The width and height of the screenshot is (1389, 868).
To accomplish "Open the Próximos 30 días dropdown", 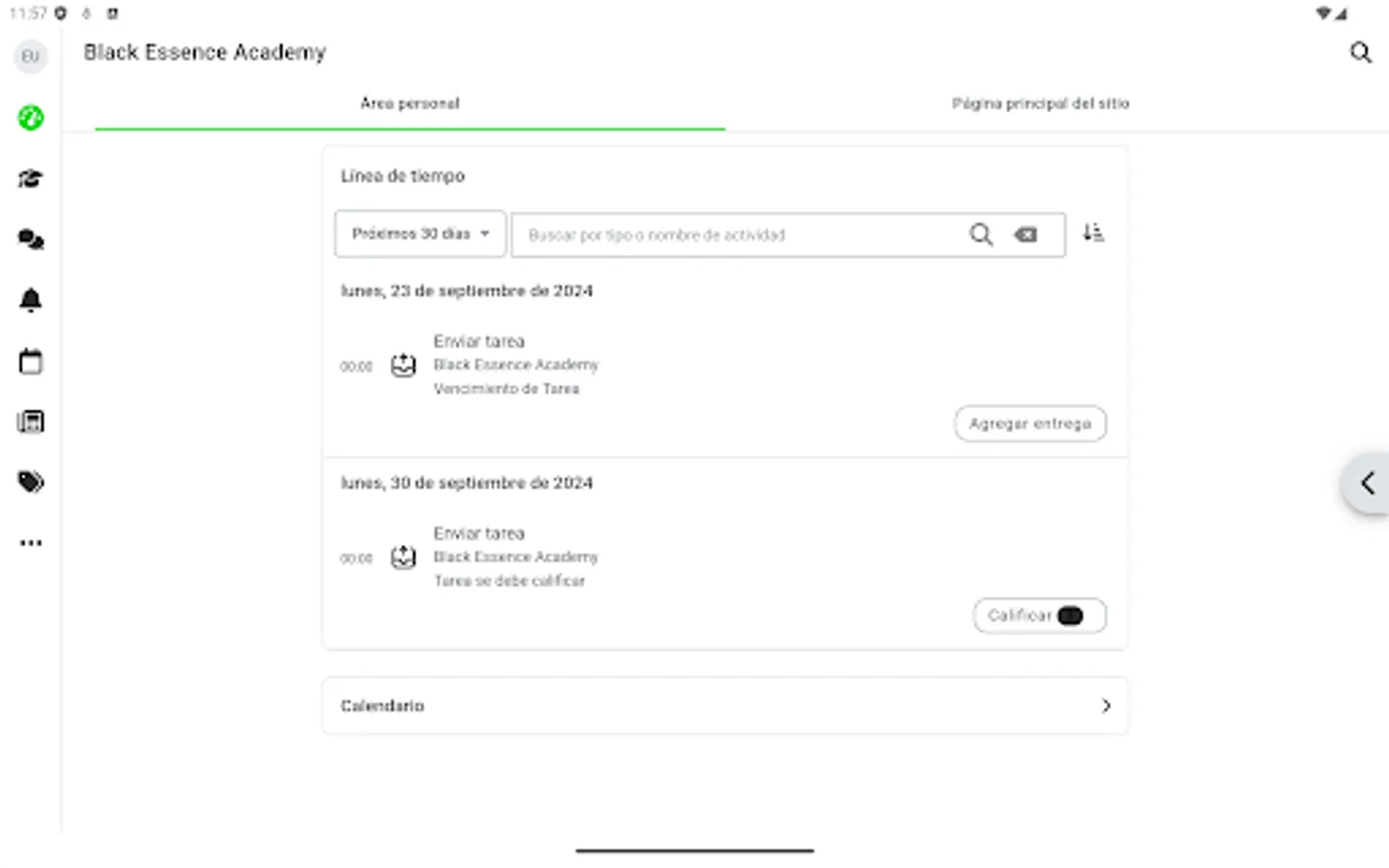I will pos(420,233).
